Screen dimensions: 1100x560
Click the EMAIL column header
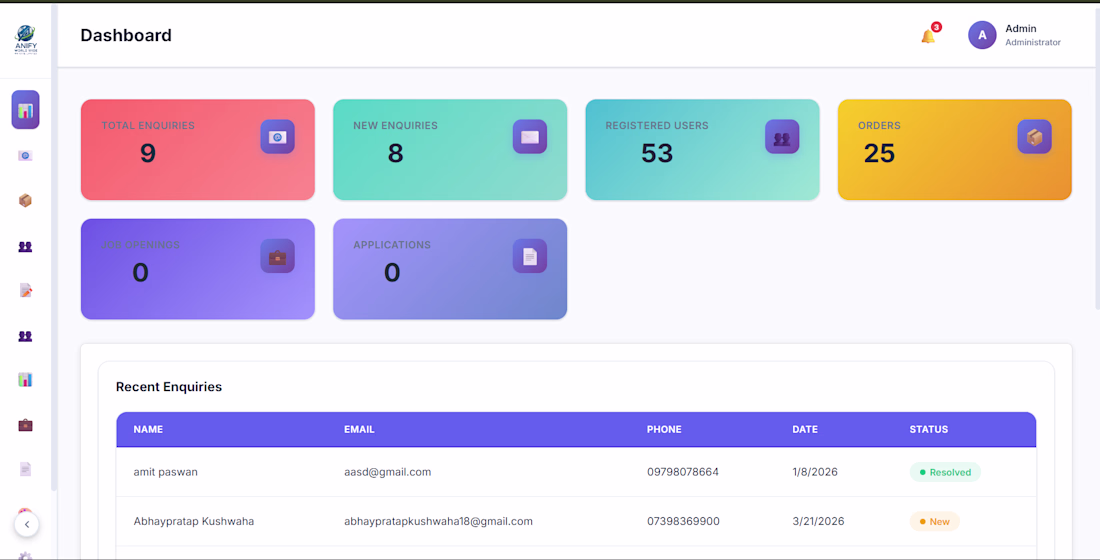359,429
